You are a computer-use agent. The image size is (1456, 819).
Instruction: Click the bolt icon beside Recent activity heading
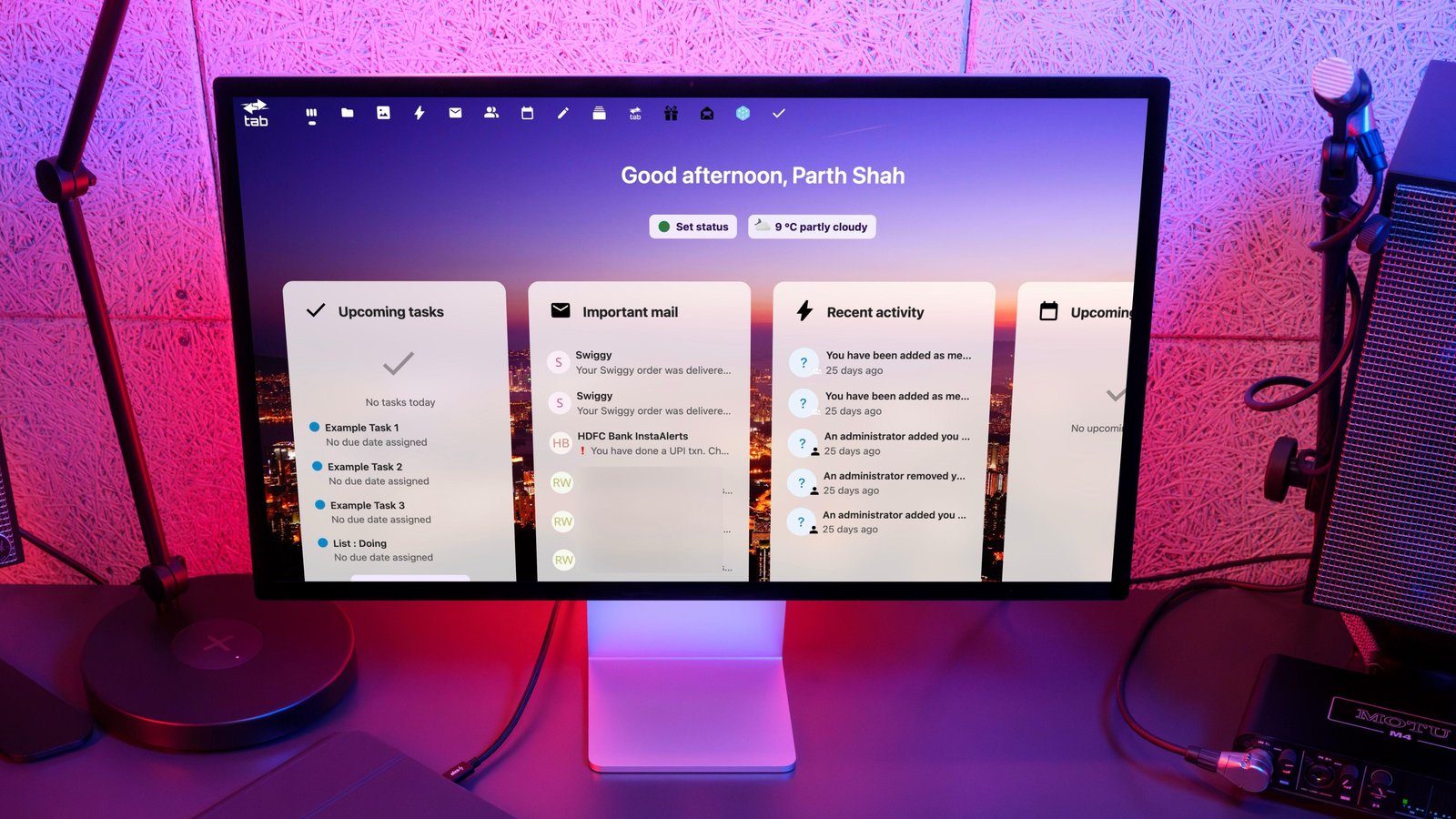pos(804,311)
